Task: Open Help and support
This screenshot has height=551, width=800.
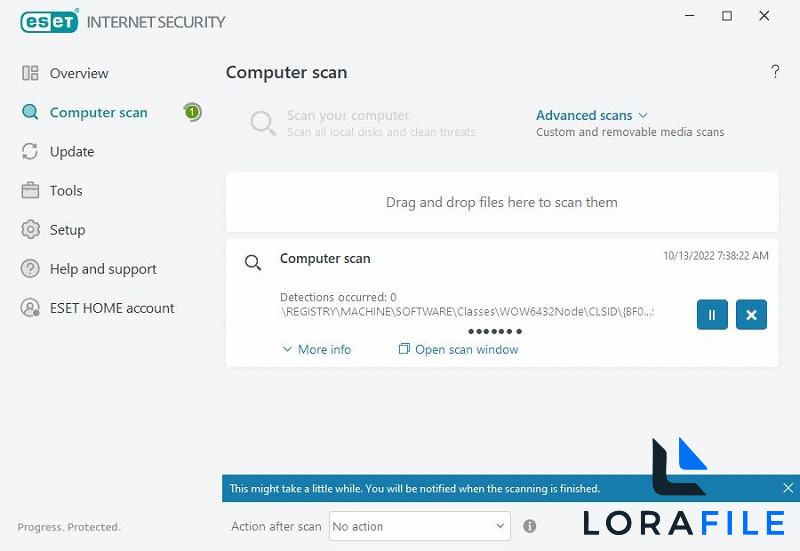Action: (x=103, y=269)
